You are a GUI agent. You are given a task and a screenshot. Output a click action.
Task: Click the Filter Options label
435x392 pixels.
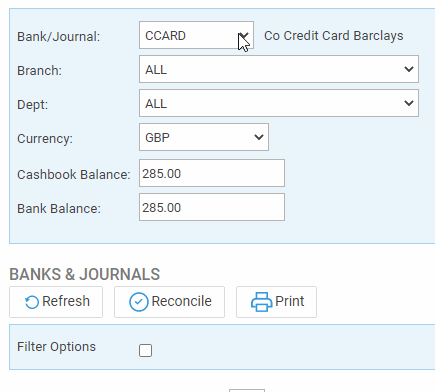[x=56, y=347]
